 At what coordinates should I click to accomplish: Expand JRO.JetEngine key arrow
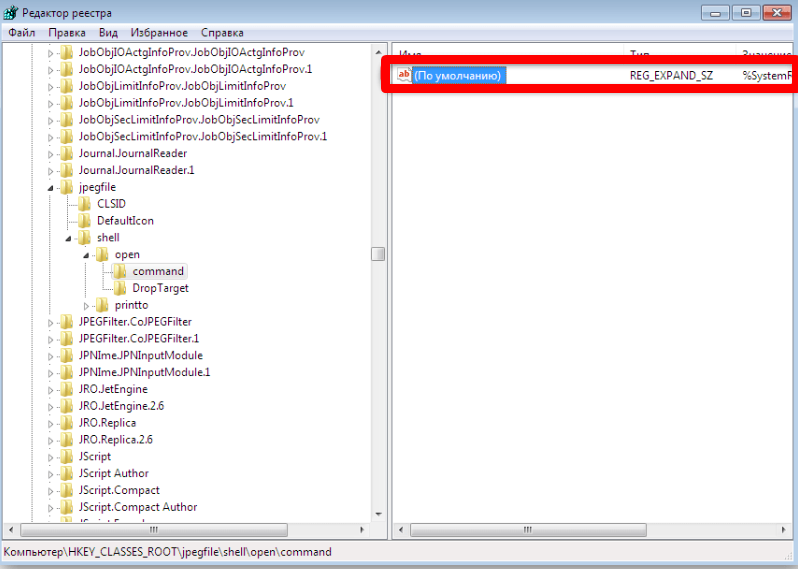coord(50,390)
